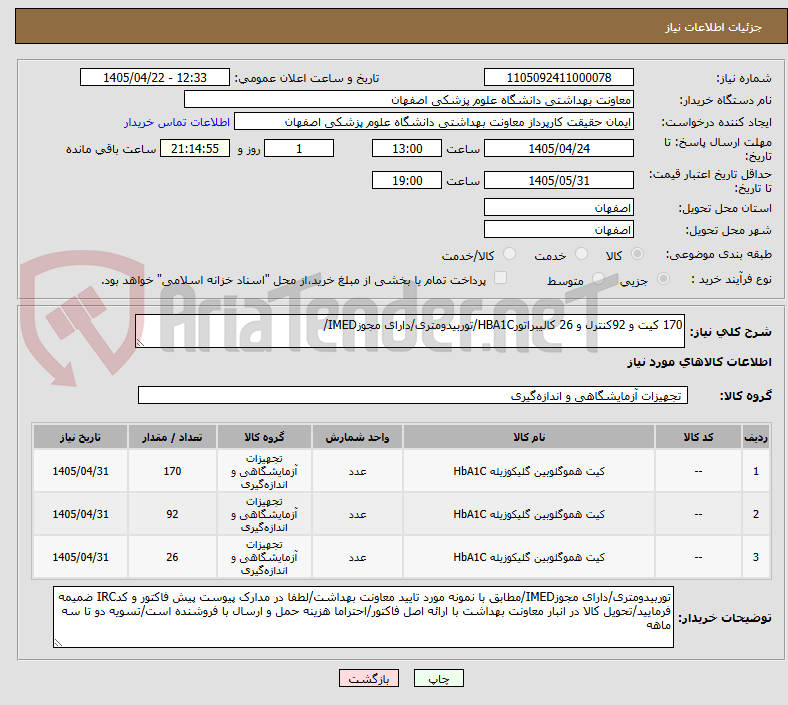The image size is (788, 705).
Task: Click remaining days field showing 1
Action: (x=299, y=148)
